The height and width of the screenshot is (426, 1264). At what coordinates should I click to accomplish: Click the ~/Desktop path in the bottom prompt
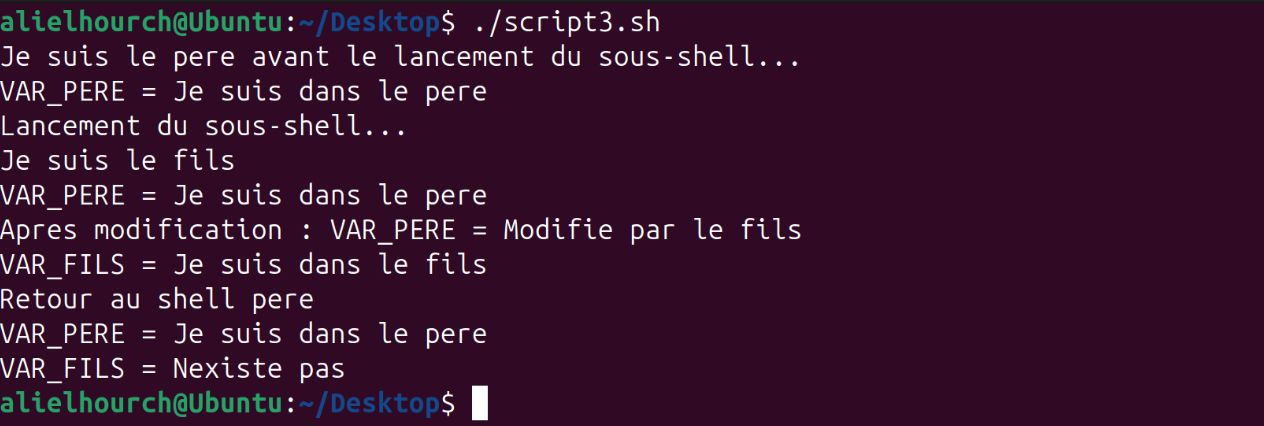pyautogui.click(x=369, y=403)
